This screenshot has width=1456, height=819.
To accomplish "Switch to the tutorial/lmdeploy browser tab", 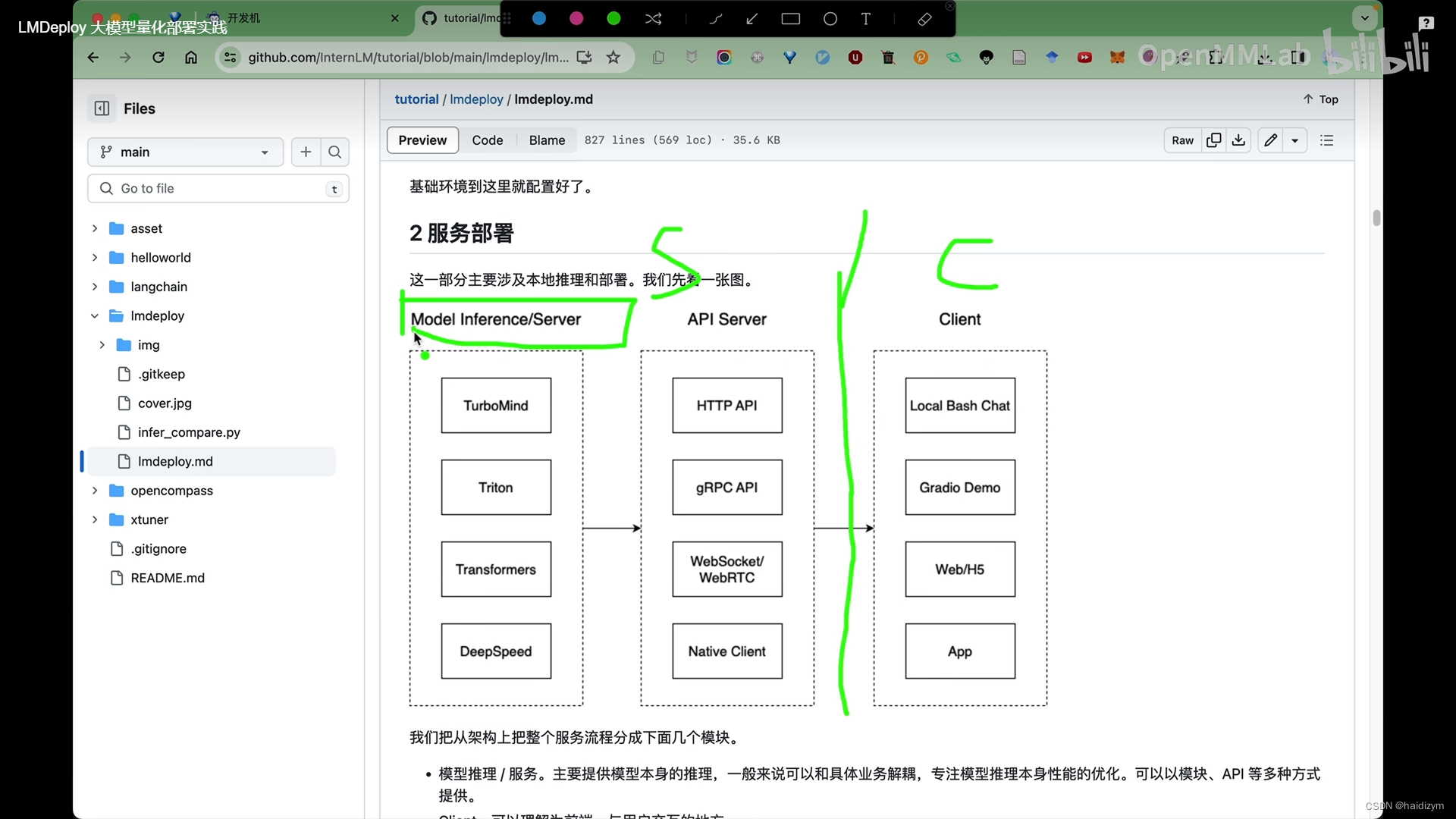I will [x=461, y=18].
